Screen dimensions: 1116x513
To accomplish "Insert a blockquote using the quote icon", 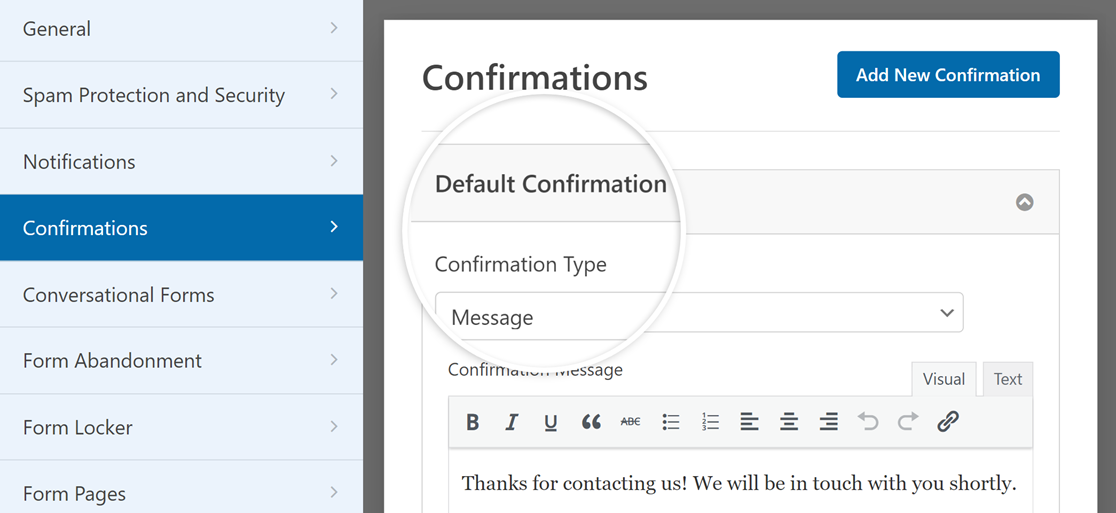I will click(591, 422).
